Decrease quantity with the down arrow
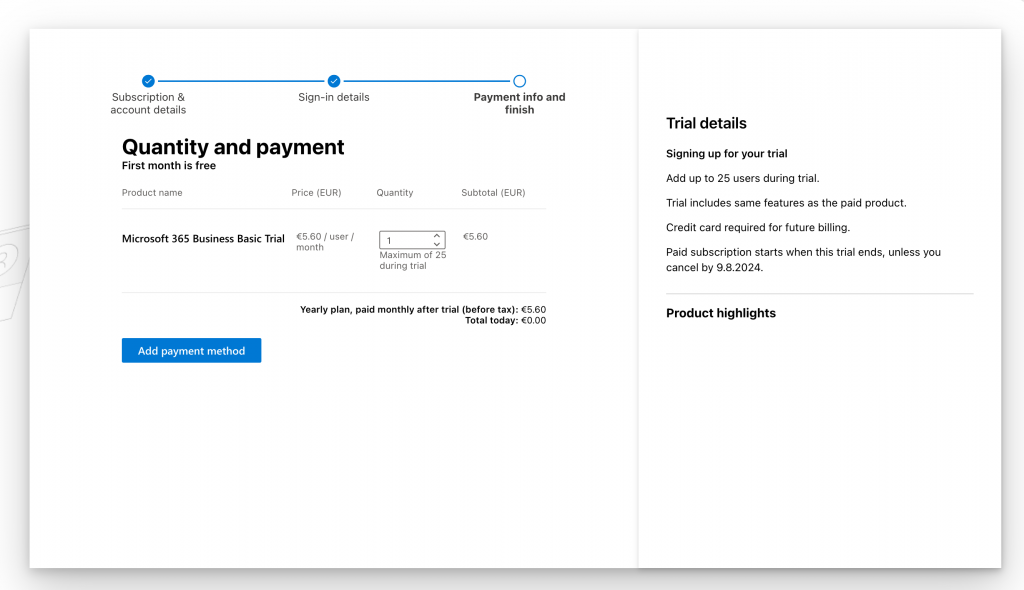The width and height of the screenshot is (1024, 590). [437, 244]
